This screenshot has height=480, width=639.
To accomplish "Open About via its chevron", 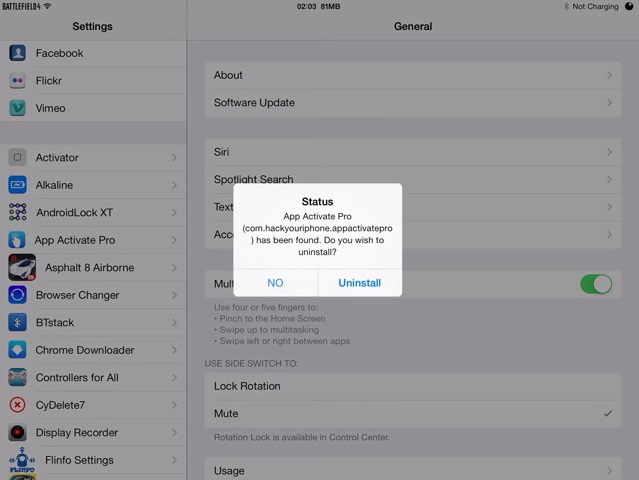I will coord(609,75).
